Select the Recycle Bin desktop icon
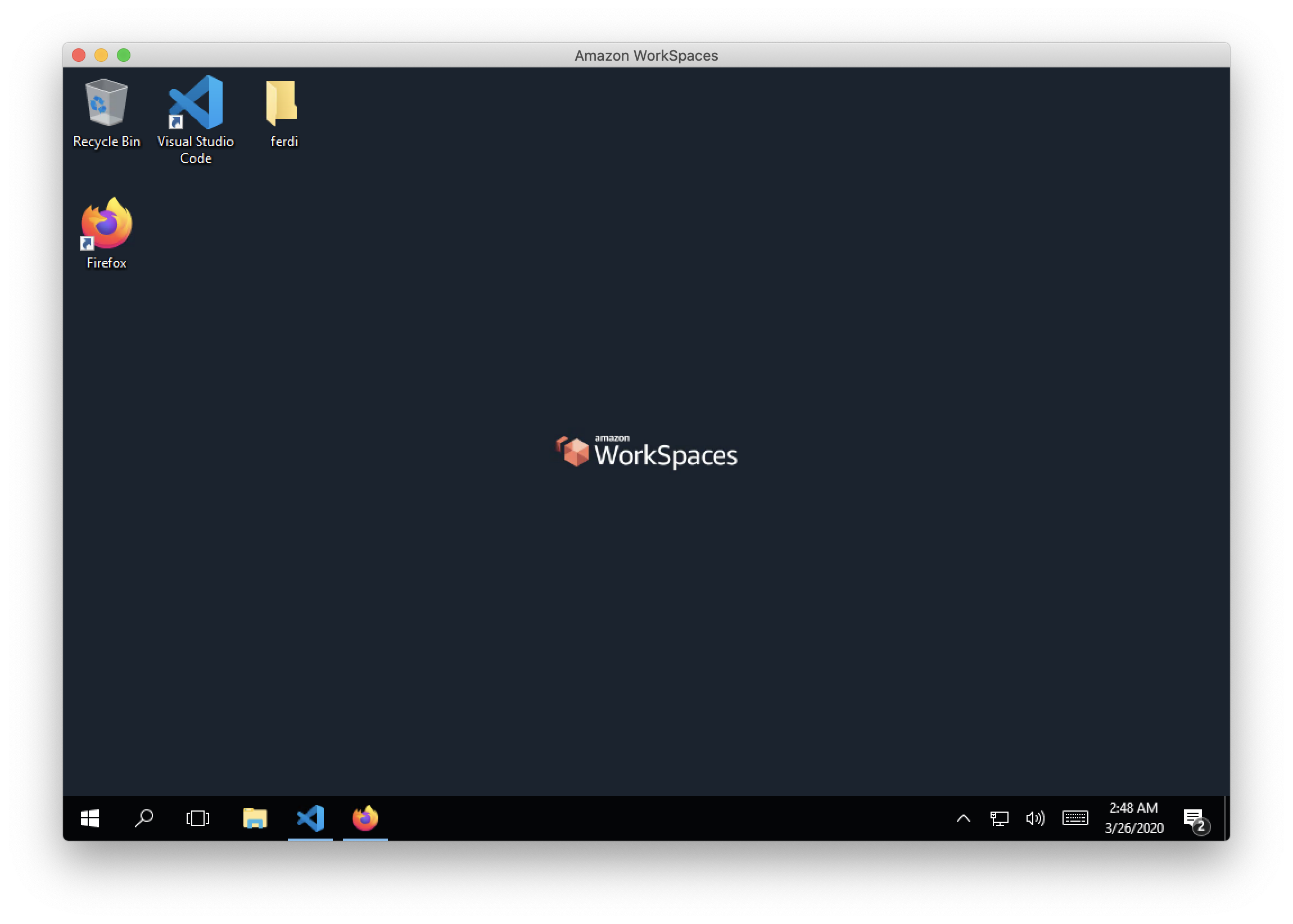 (106, 113)
